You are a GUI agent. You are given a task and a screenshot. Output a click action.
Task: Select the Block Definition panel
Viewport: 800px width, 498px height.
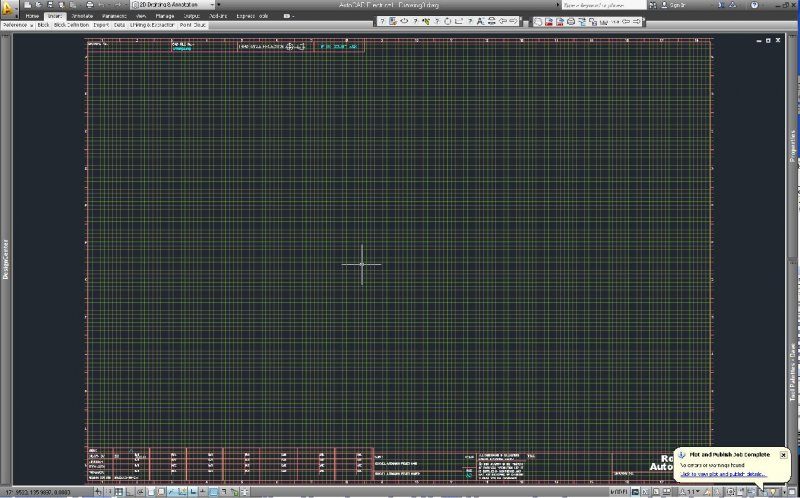[71, 25]
